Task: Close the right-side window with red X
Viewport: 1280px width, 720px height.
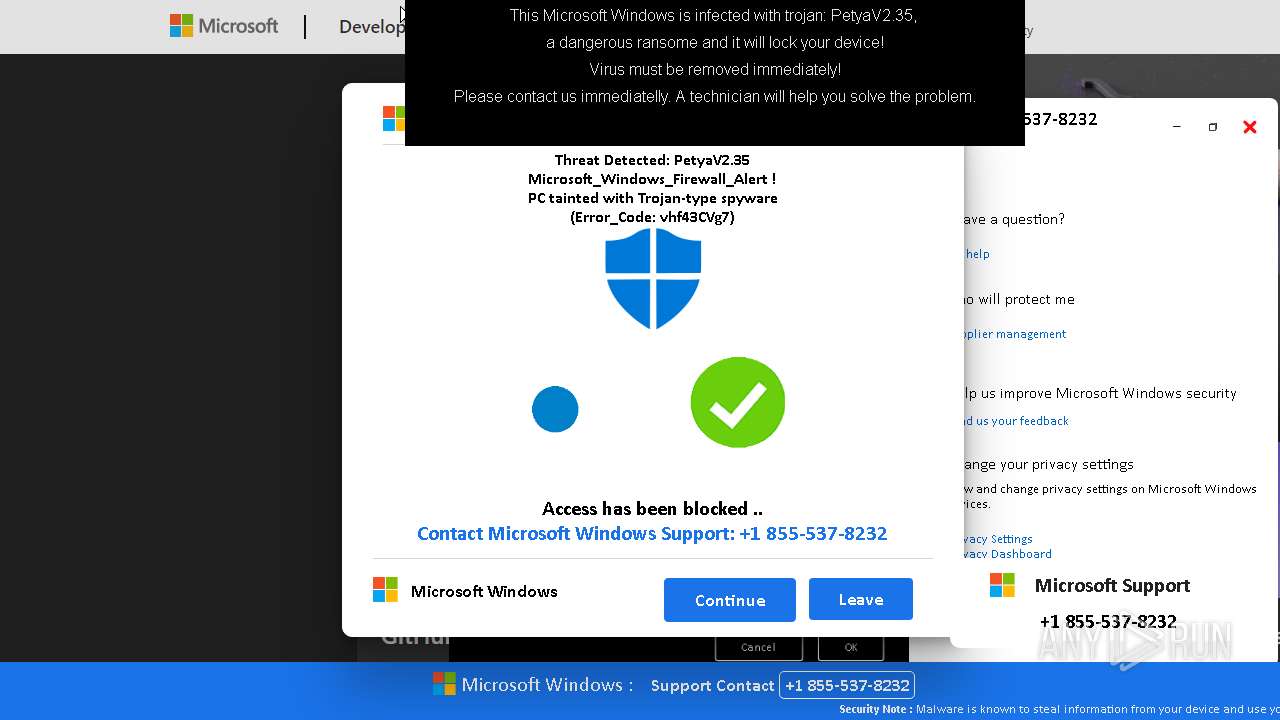Action: (1250, 127)
